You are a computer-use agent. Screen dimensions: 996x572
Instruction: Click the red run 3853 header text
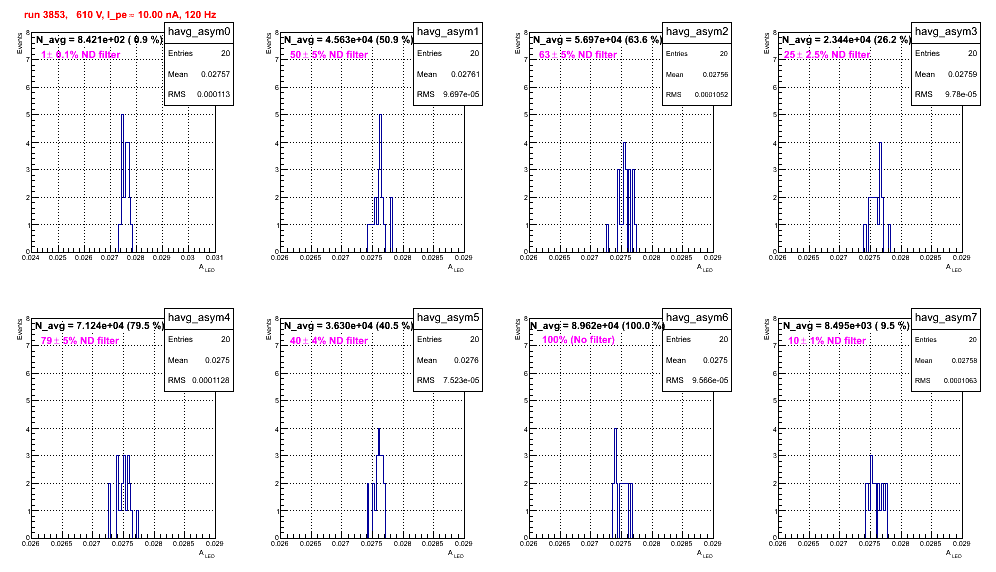pos(120,14)
